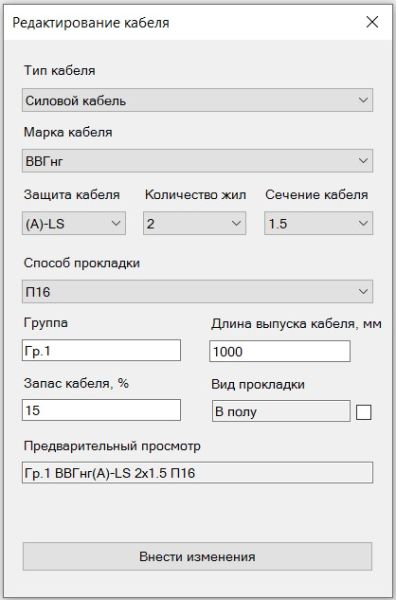Toggle the checkbox next to Вид прокладки

click(363, 412)
